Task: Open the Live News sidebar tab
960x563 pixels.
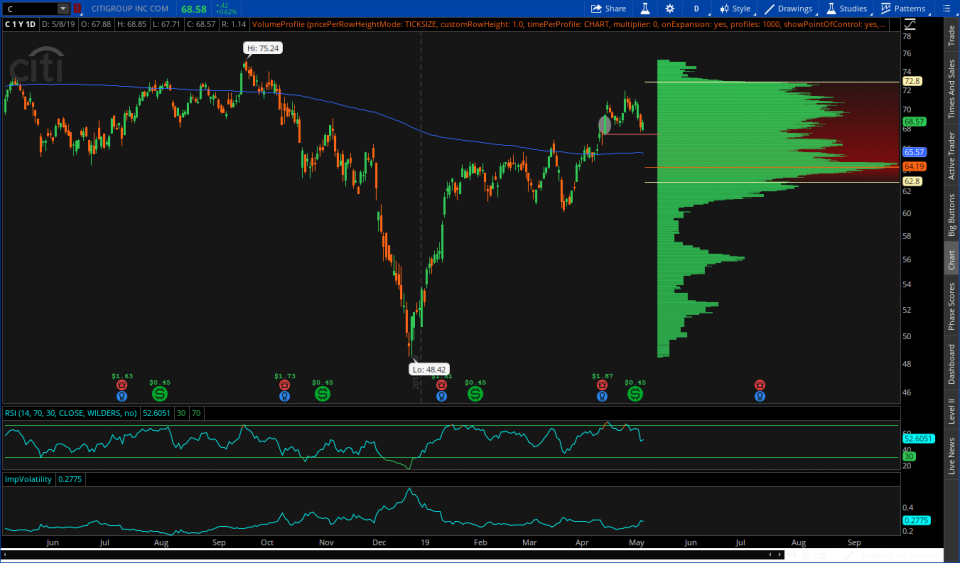Action: (x=951, y=455)
